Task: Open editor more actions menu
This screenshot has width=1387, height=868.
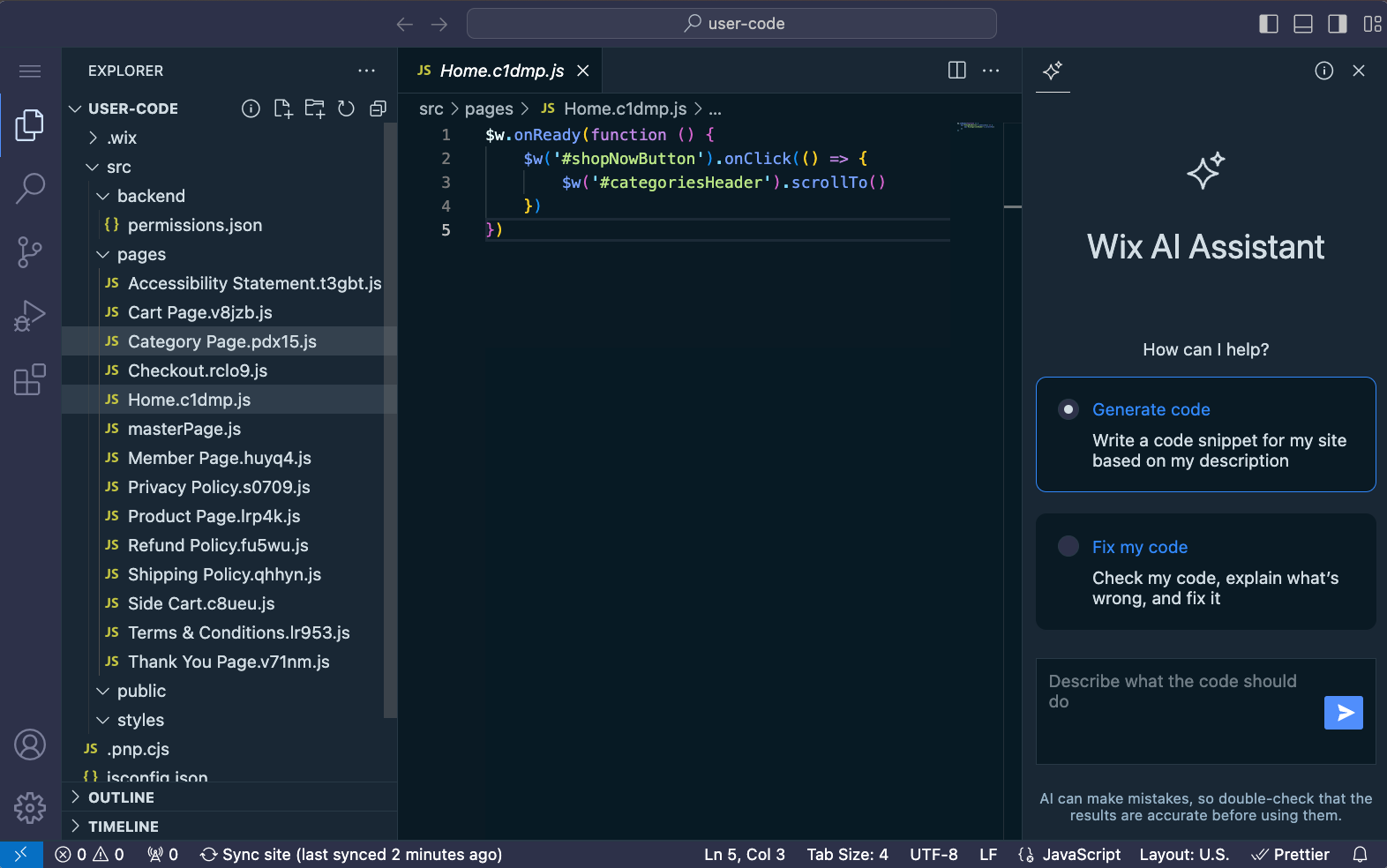Action: (x=991, y=71)
